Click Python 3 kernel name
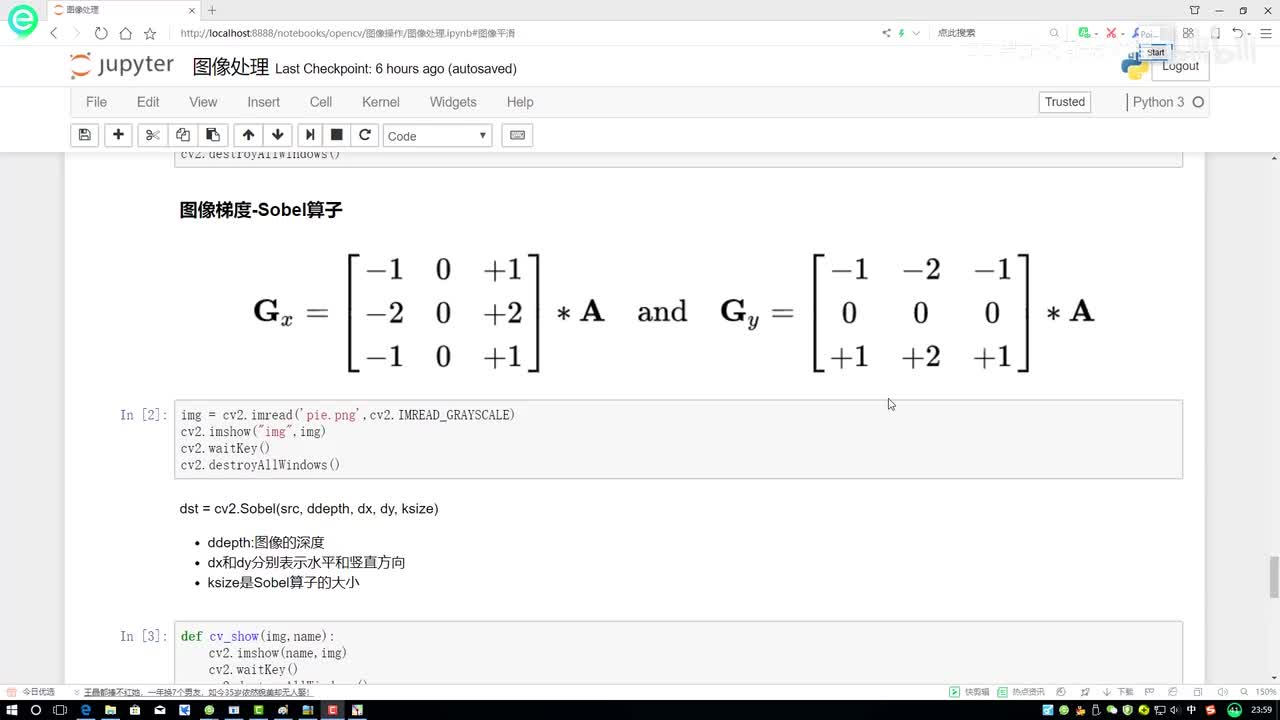This screenshot has width=1280, height=720. tap(1158, 102)
